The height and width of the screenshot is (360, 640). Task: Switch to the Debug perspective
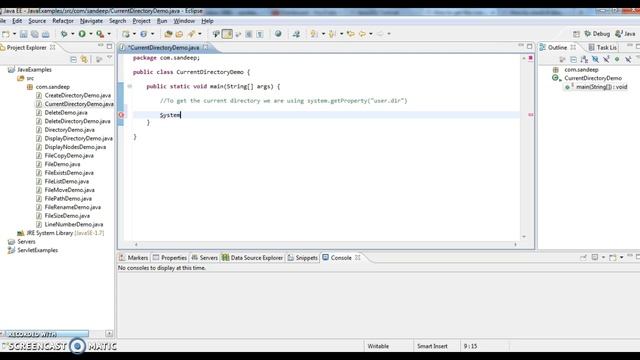pyautogui.click(x=597, y=34)
